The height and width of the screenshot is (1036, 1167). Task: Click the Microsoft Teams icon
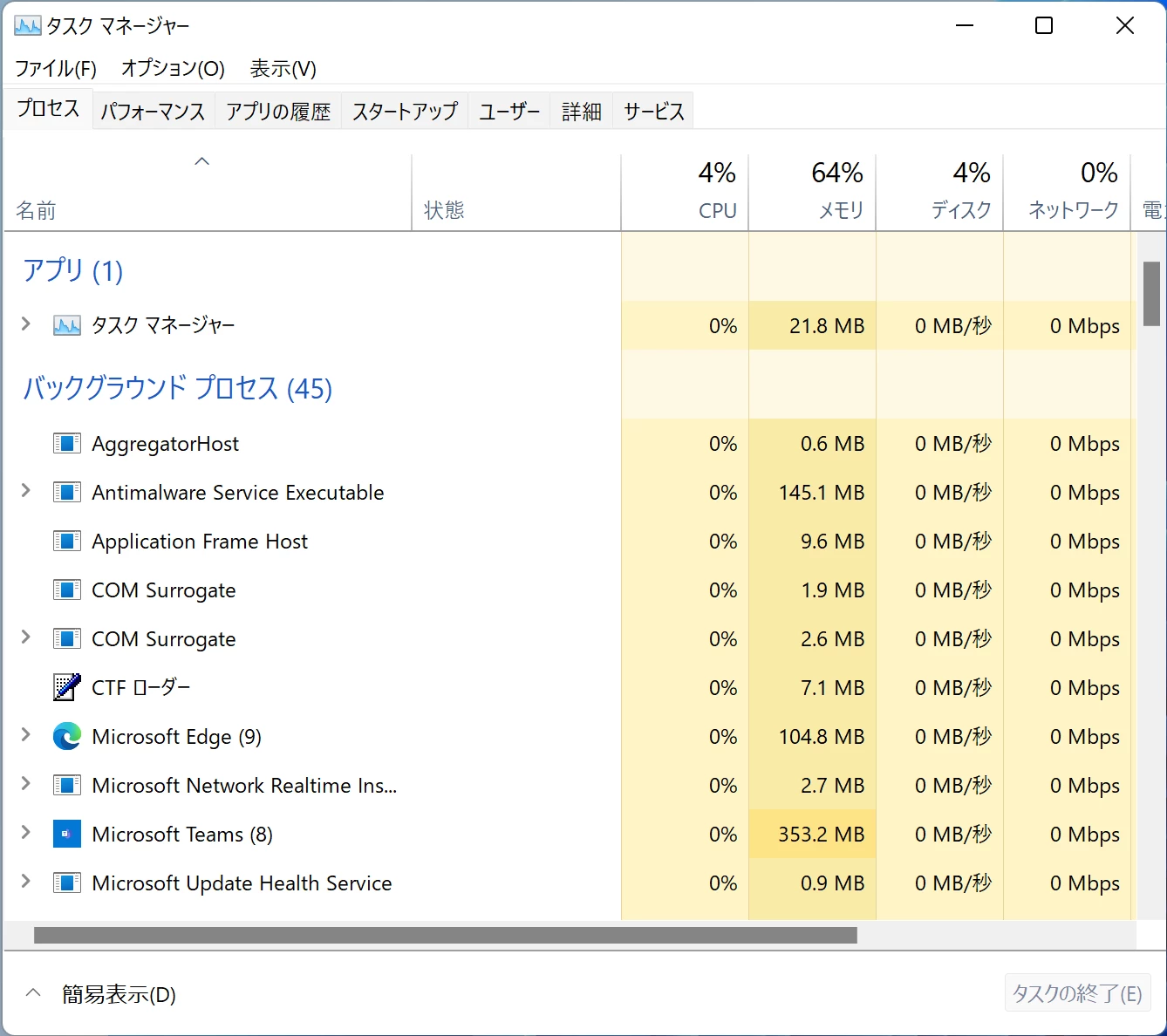click(x=67, y=835)
